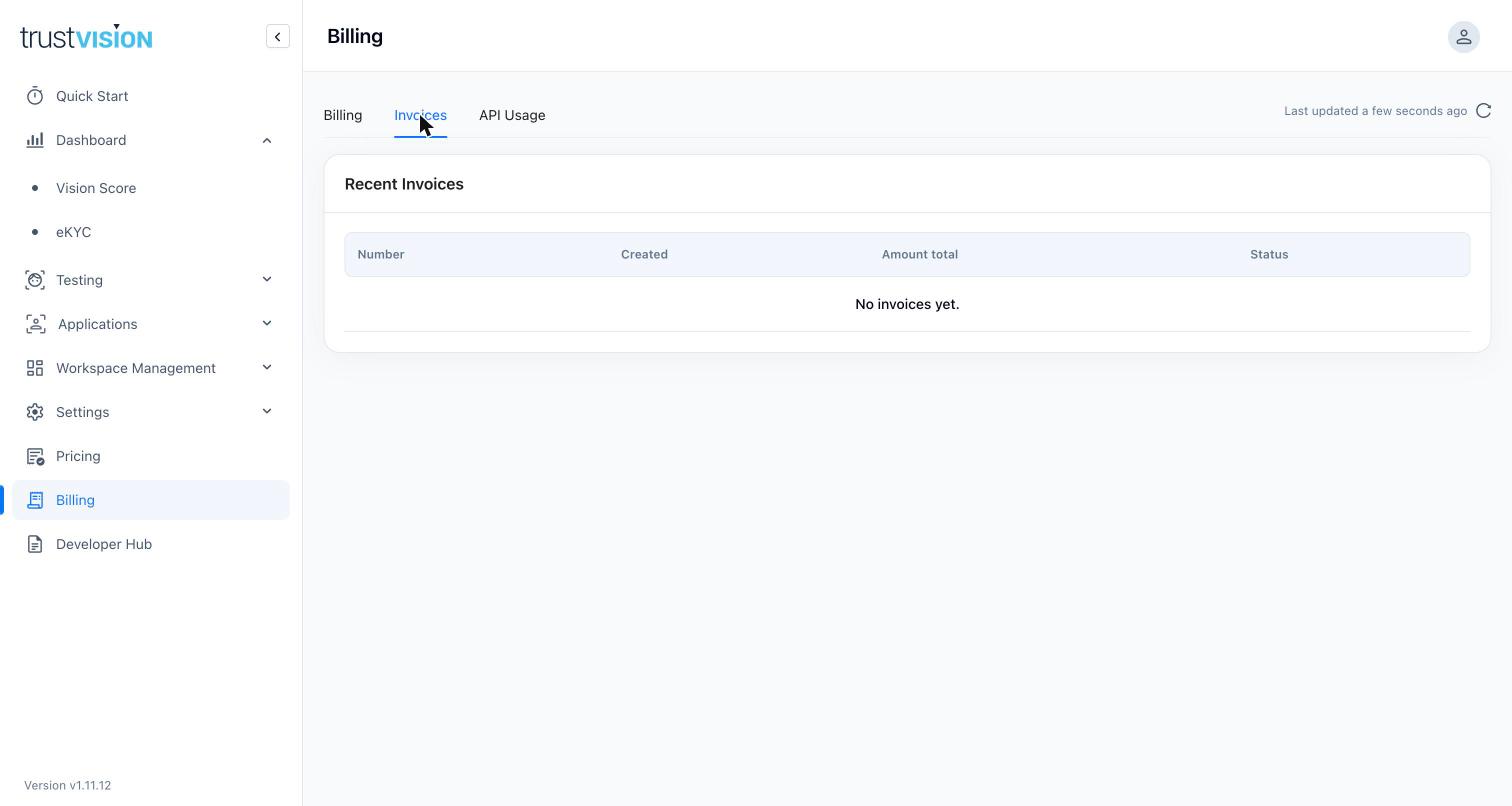Open eKYC dashboard item
Viewport: 1512px width, 806px height.
(151, 232)
